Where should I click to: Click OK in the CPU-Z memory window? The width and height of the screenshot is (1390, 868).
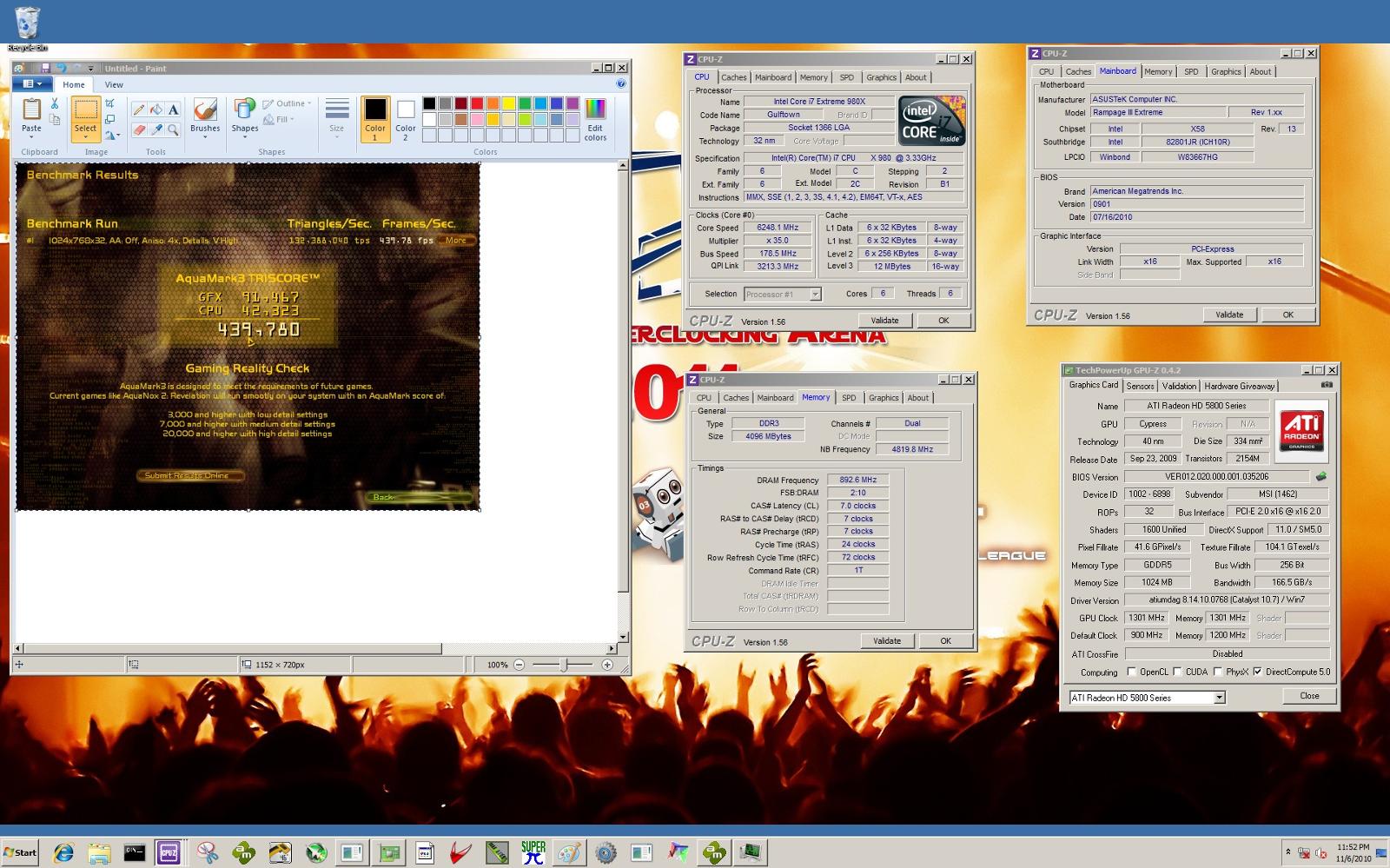[x=945, y=641]
